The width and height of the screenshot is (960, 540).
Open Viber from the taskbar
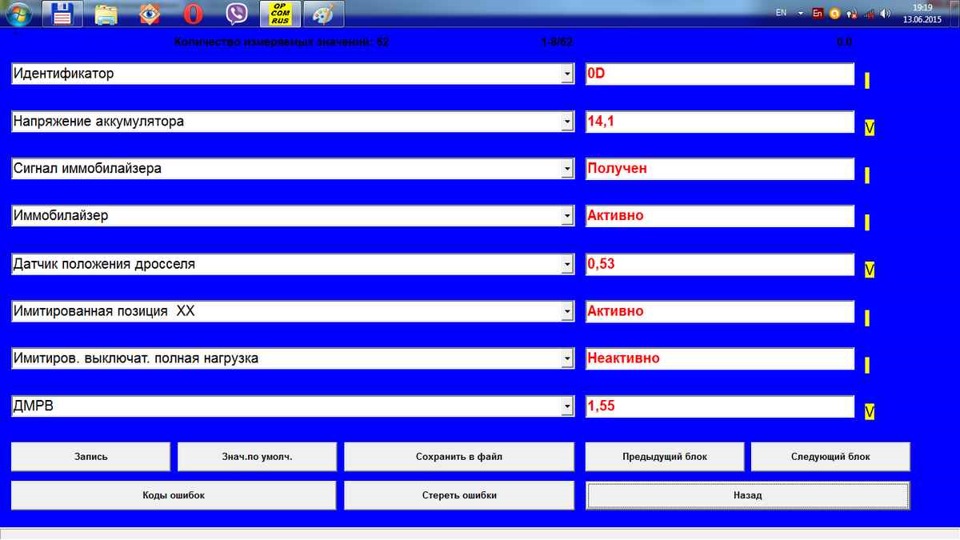click(236, 13)
